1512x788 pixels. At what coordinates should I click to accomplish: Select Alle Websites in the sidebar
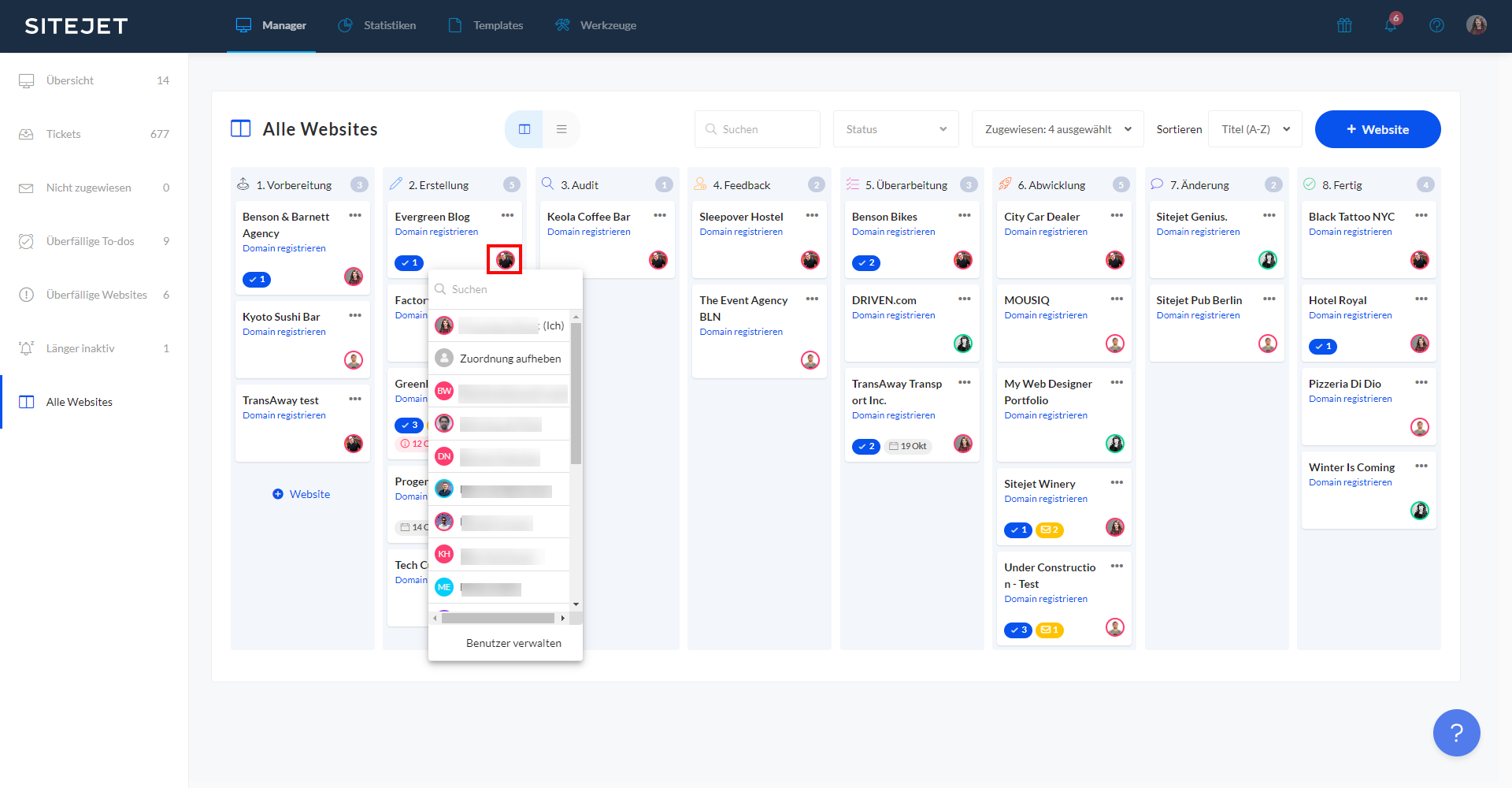point(94,402)
